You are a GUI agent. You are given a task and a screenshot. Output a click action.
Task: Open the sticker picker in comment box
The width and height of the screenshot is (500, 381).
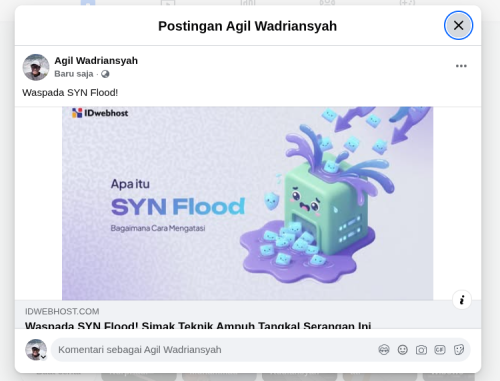click(459, 350)
